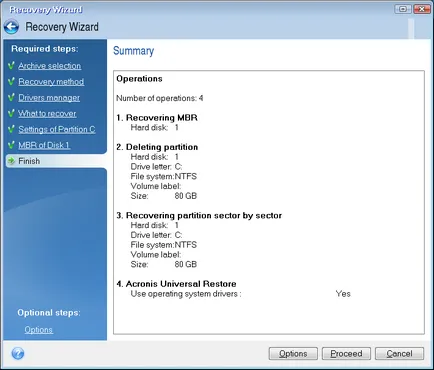Open help via the question mark icon
The width and height of the screenshot is (434, 370).
tap(18, 353)
